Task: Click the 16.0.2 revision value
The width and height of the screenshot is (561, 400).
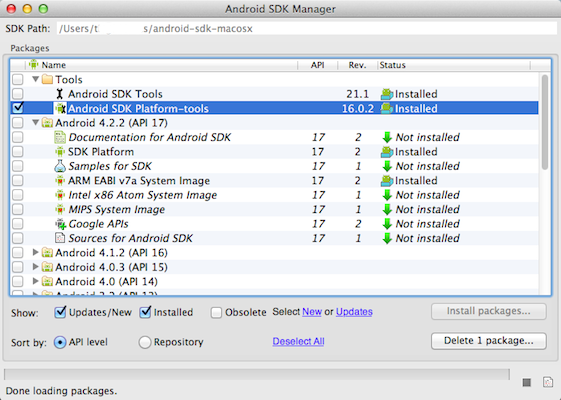Action: click(x=357, y=108)
